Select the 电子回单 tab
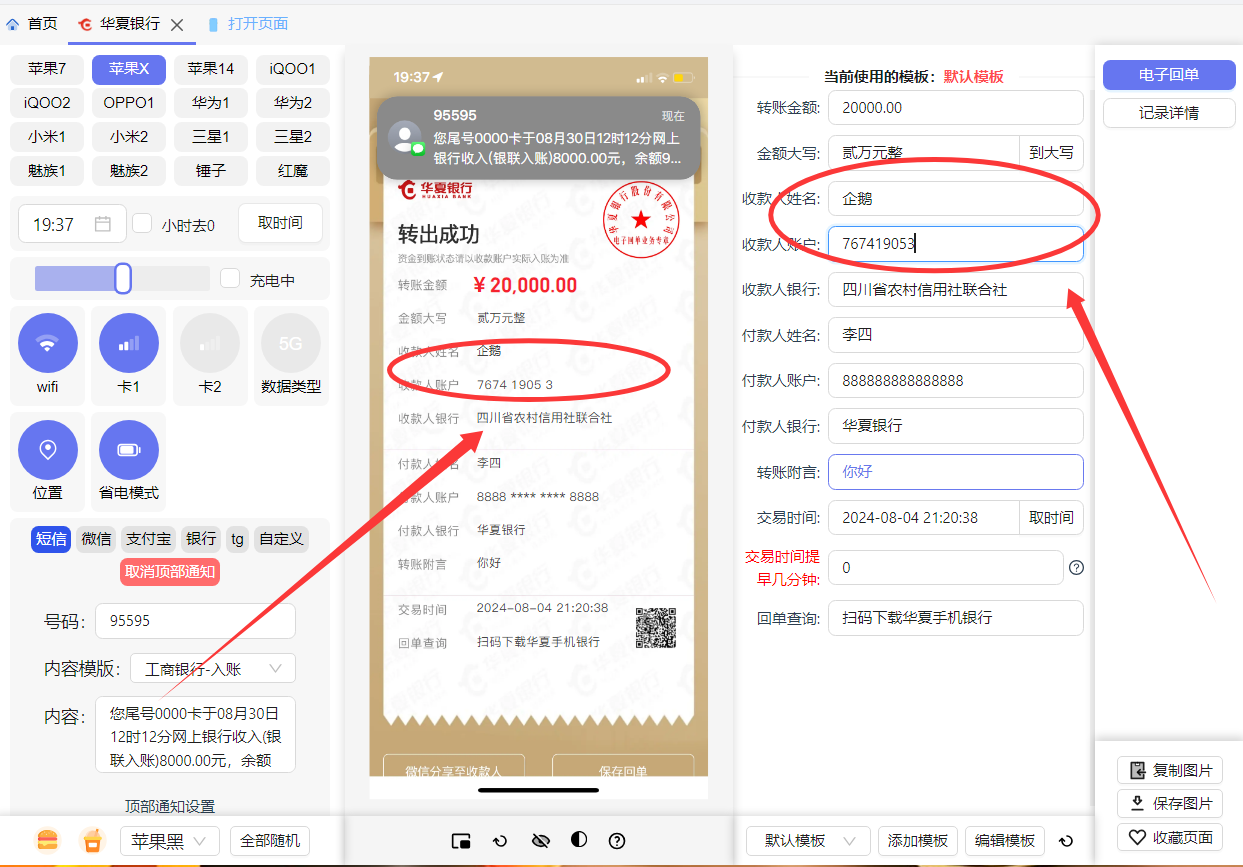 point(1169,74)
